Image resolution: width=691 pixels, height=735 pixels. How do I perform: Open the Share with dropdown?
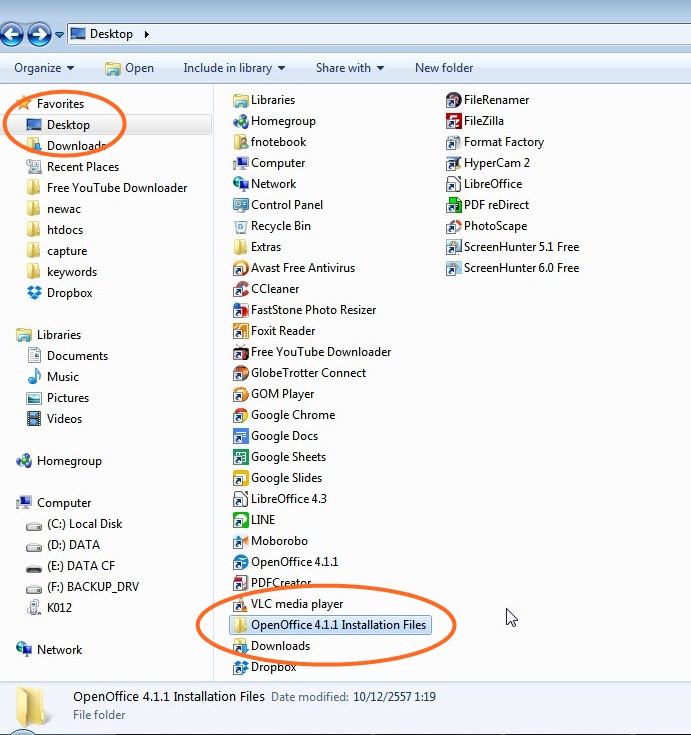click(350, 68)
